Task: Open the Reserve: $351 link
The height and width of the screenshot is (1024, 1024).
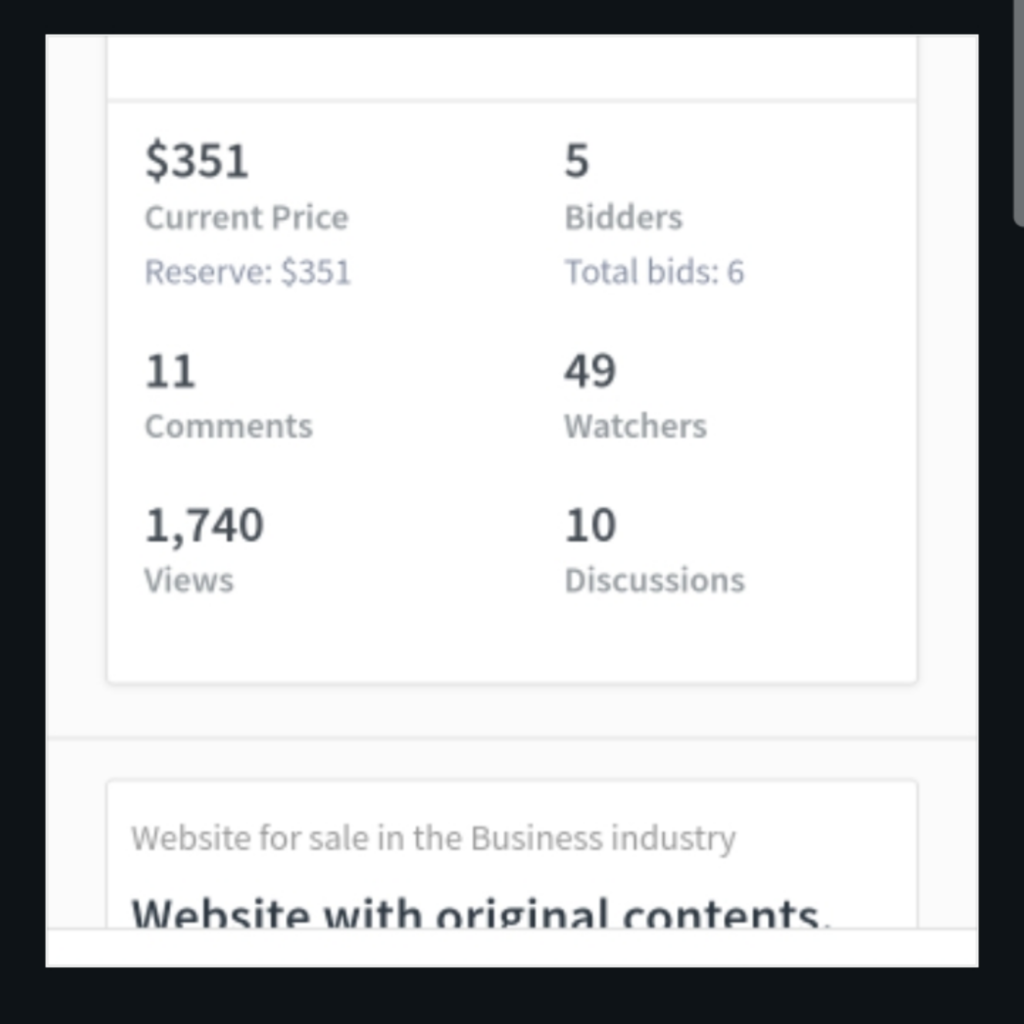Action: point(248,272)
